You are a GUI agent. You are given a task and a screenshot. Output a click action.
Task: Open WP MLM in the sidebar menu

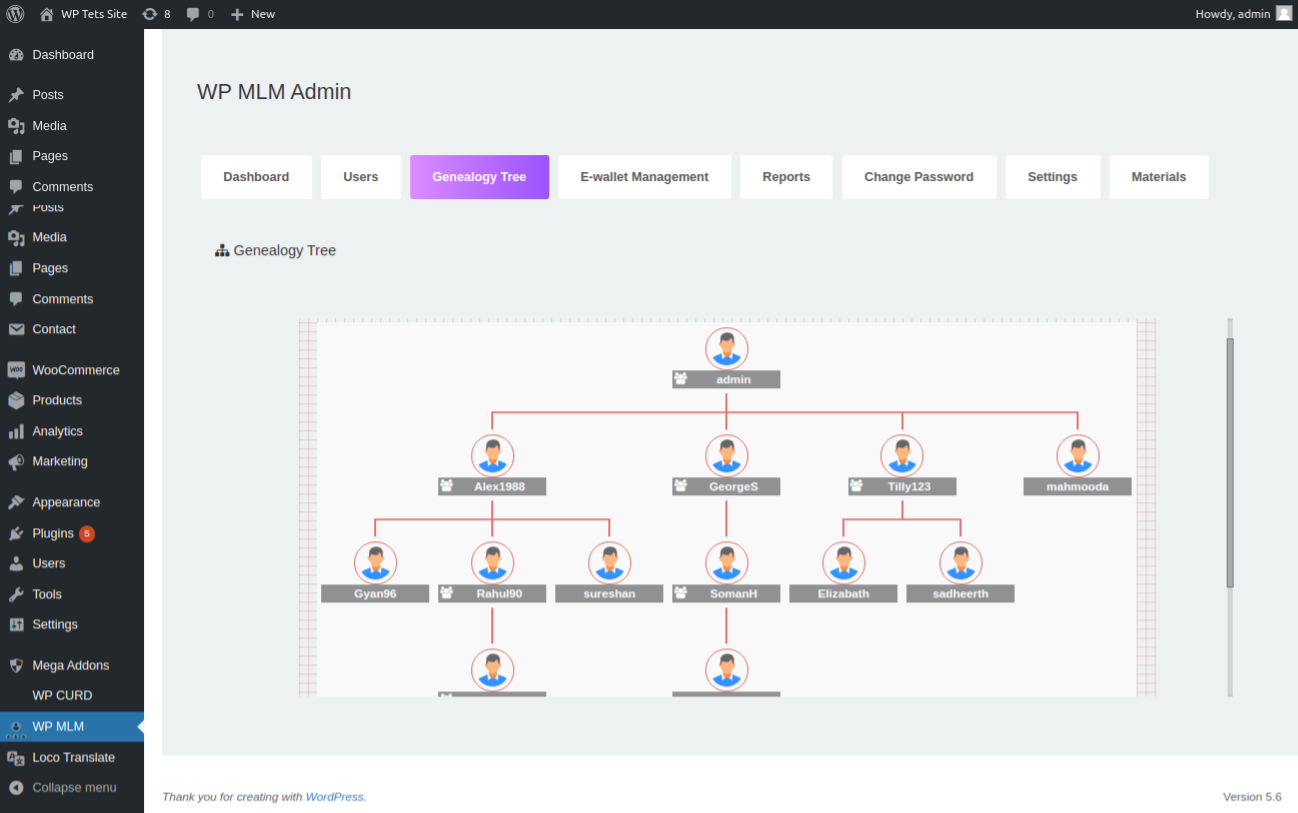[72, 726]
